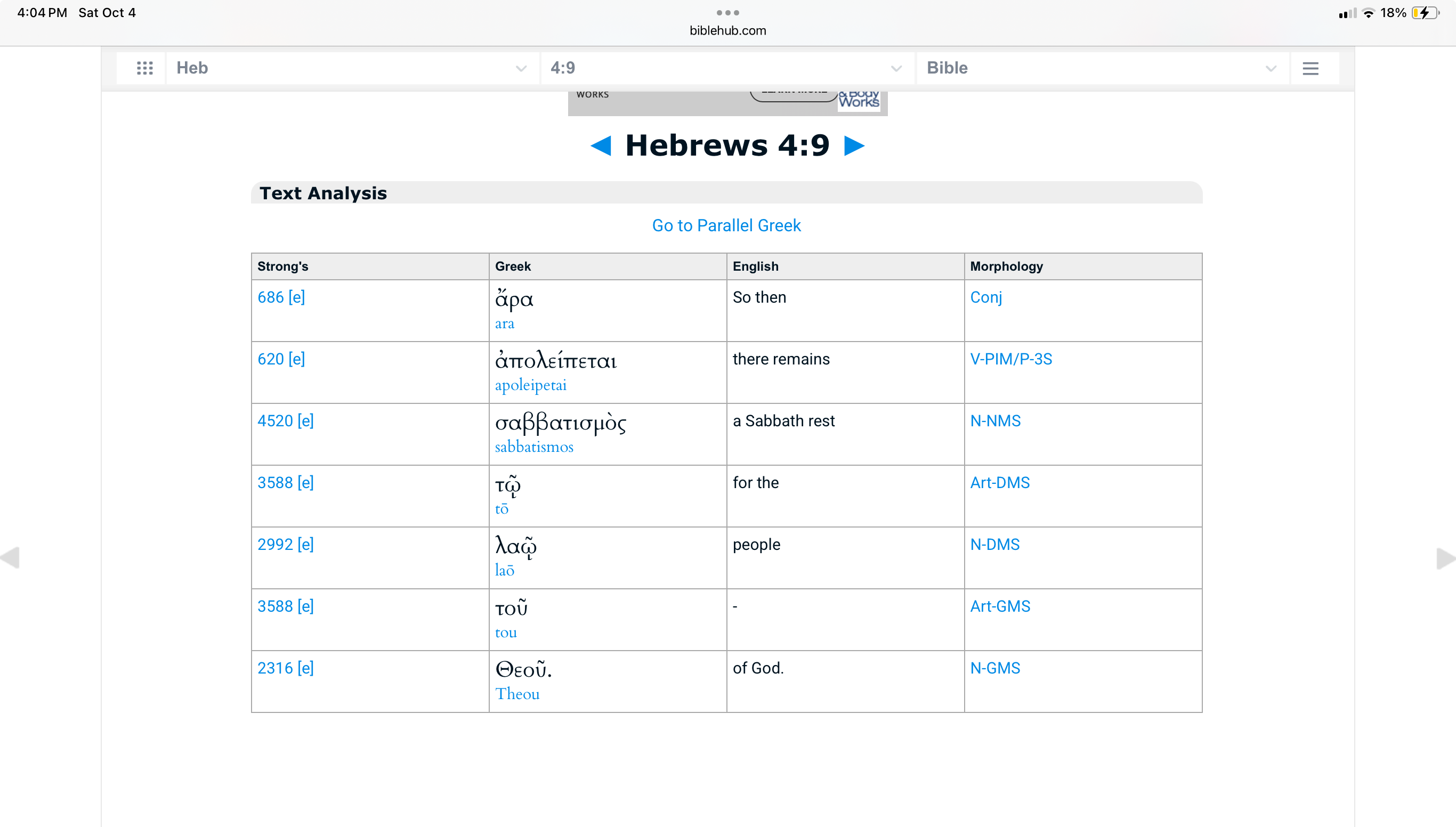Open the V-PIM/P-3S morphology link
The height and width of the screenshot is (827, 1456).
[1010, 359]
